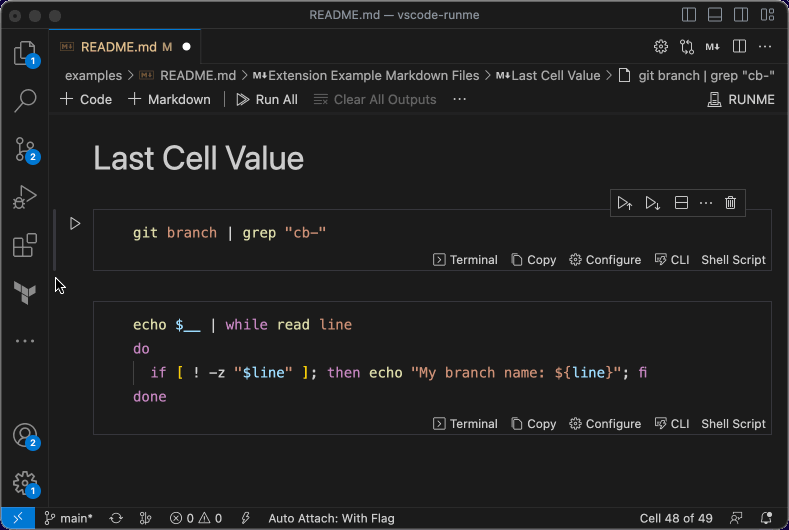
Task: Open the Explorer view in activity bar
Action: click(x=25, y=53)
